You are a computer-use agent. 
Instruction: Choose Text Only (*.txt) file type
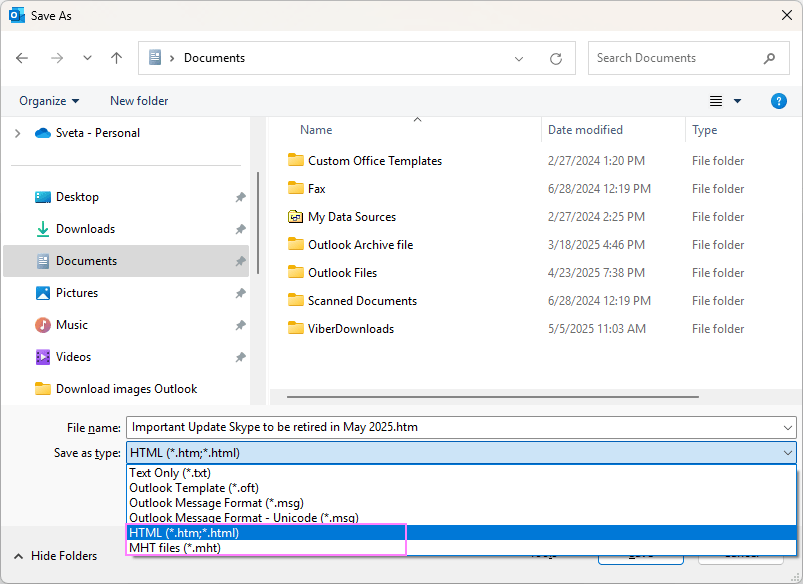pyautogui.click(x=461, y=473)
